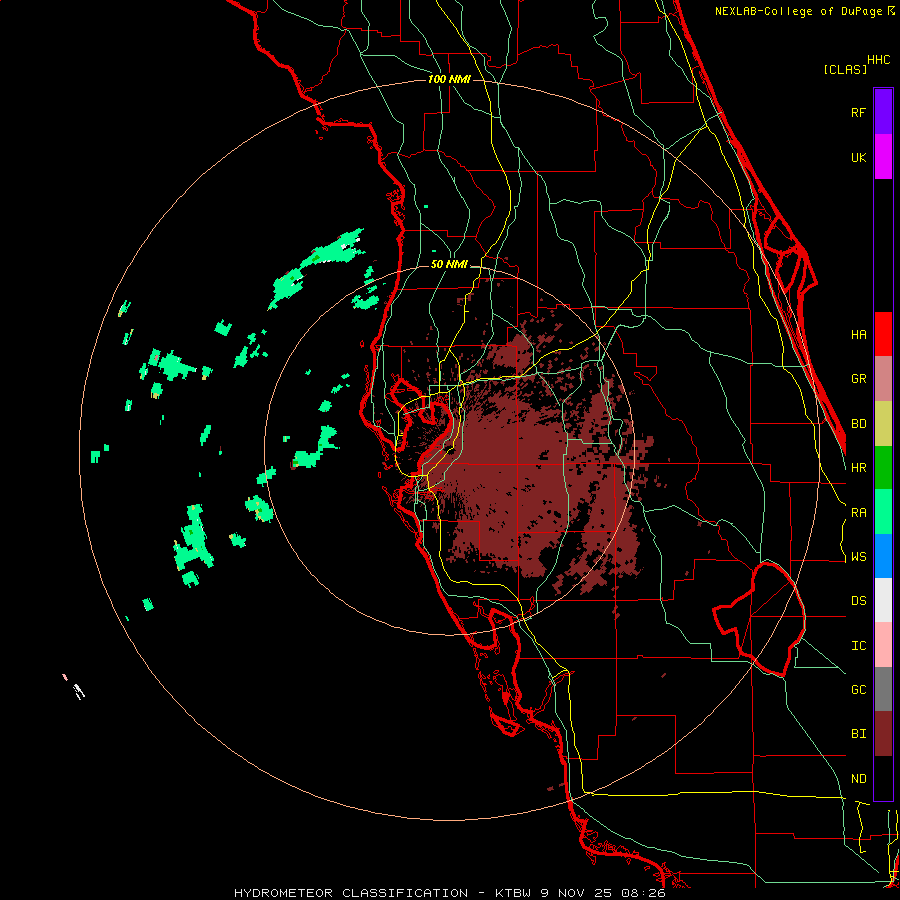The height and width of the screenshot is (900, 900).
Task: Click the 'WS' legend label
Action: click(x=858, y=557)
